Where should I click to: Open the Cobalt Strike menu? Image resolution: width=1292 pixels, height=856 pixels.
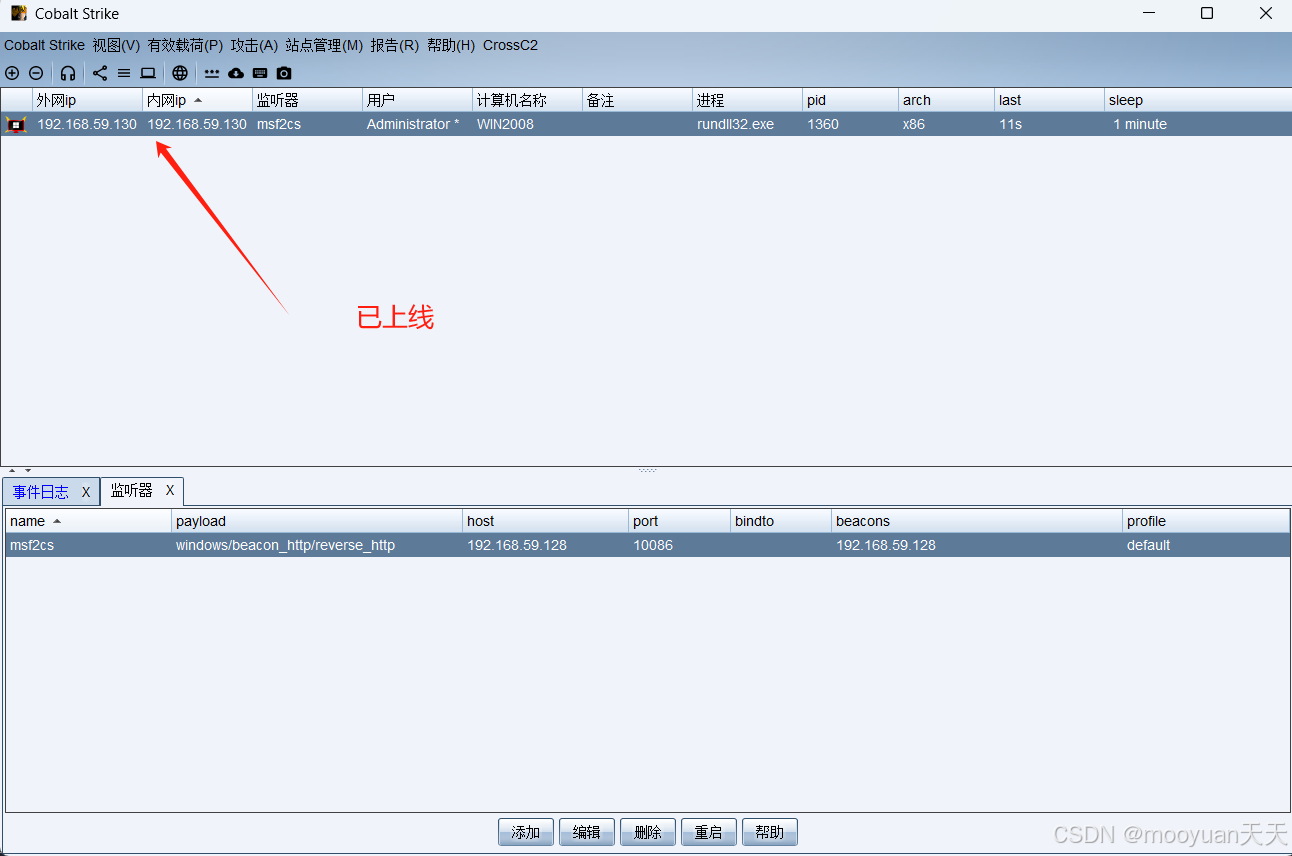tap(44, 45)
